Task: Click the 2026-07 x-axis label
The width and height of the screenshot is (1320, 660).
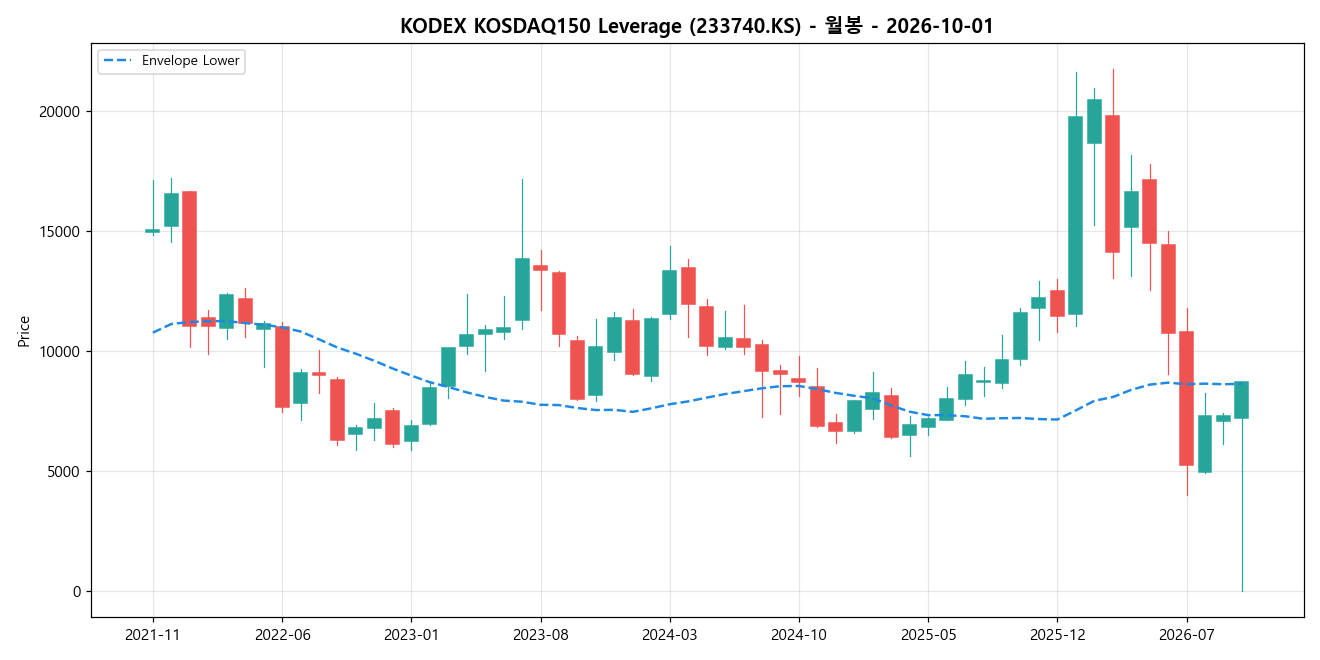Action: coord(1187,634)
